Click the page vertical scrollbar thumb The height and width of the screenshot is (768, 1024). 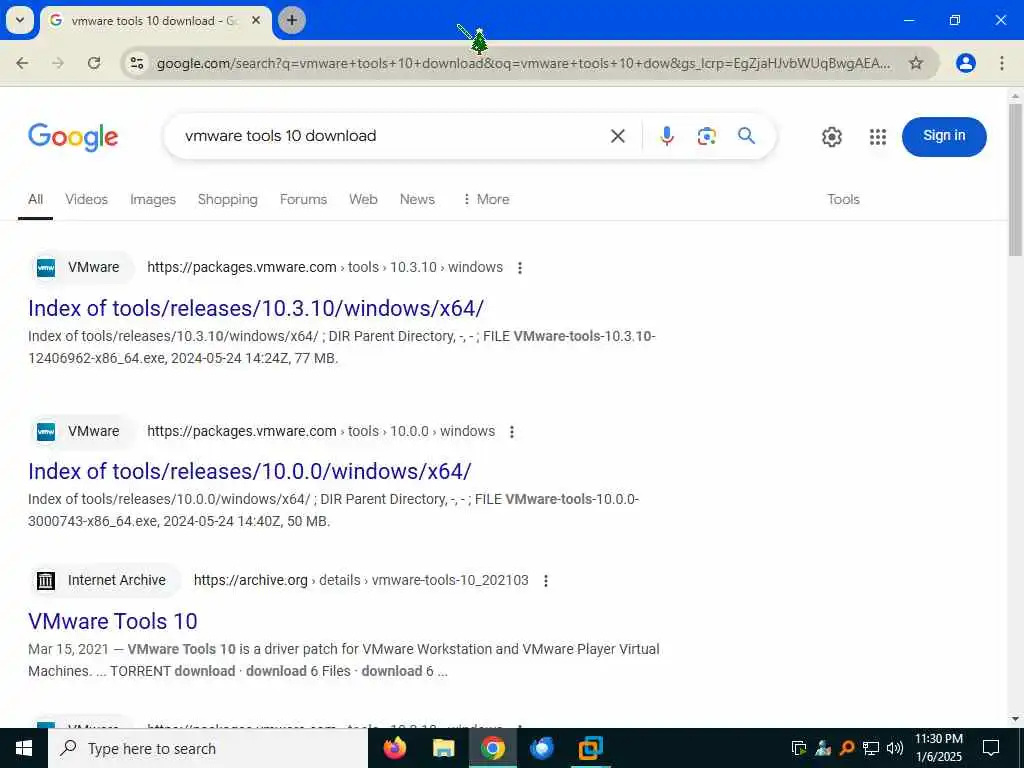[1015, 180]
